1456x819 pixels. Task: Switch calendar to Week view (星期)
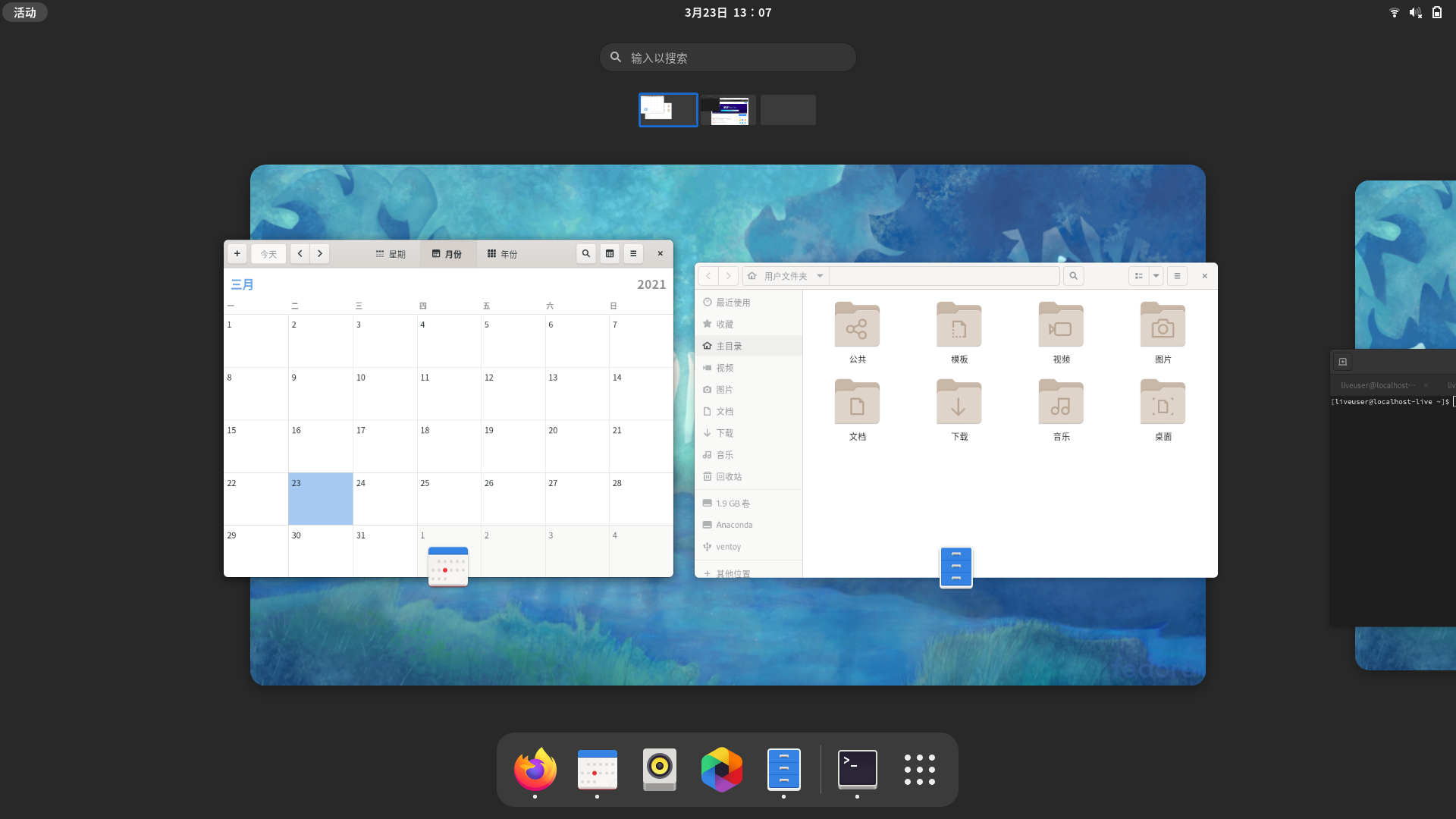click(391, 254)
